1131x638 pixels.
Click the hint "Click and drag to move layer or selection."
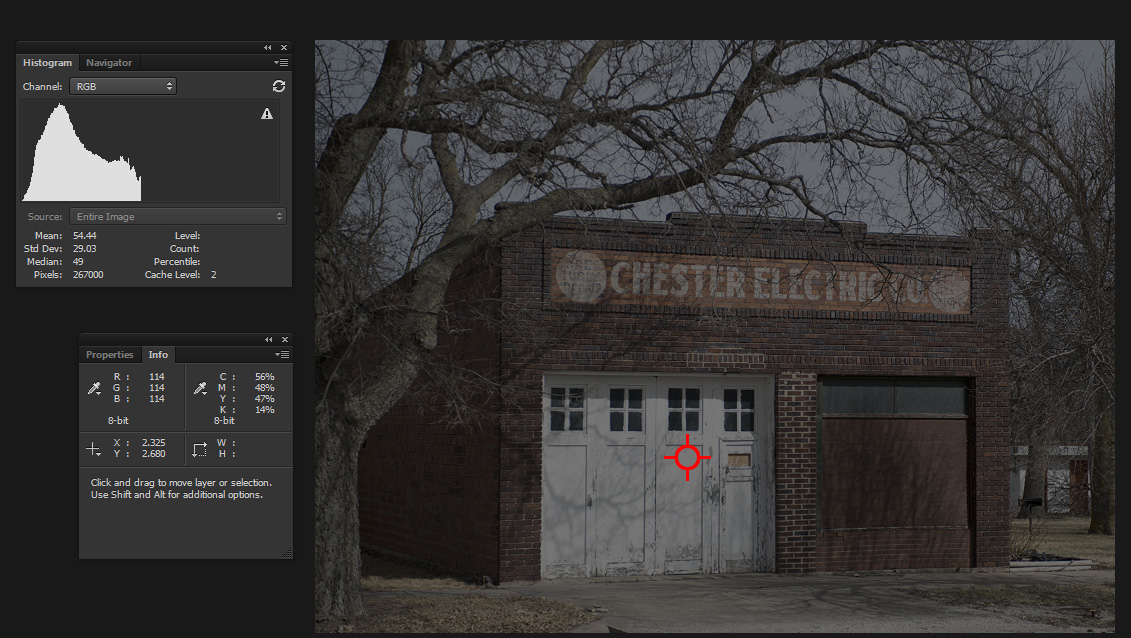coord(181,483)
